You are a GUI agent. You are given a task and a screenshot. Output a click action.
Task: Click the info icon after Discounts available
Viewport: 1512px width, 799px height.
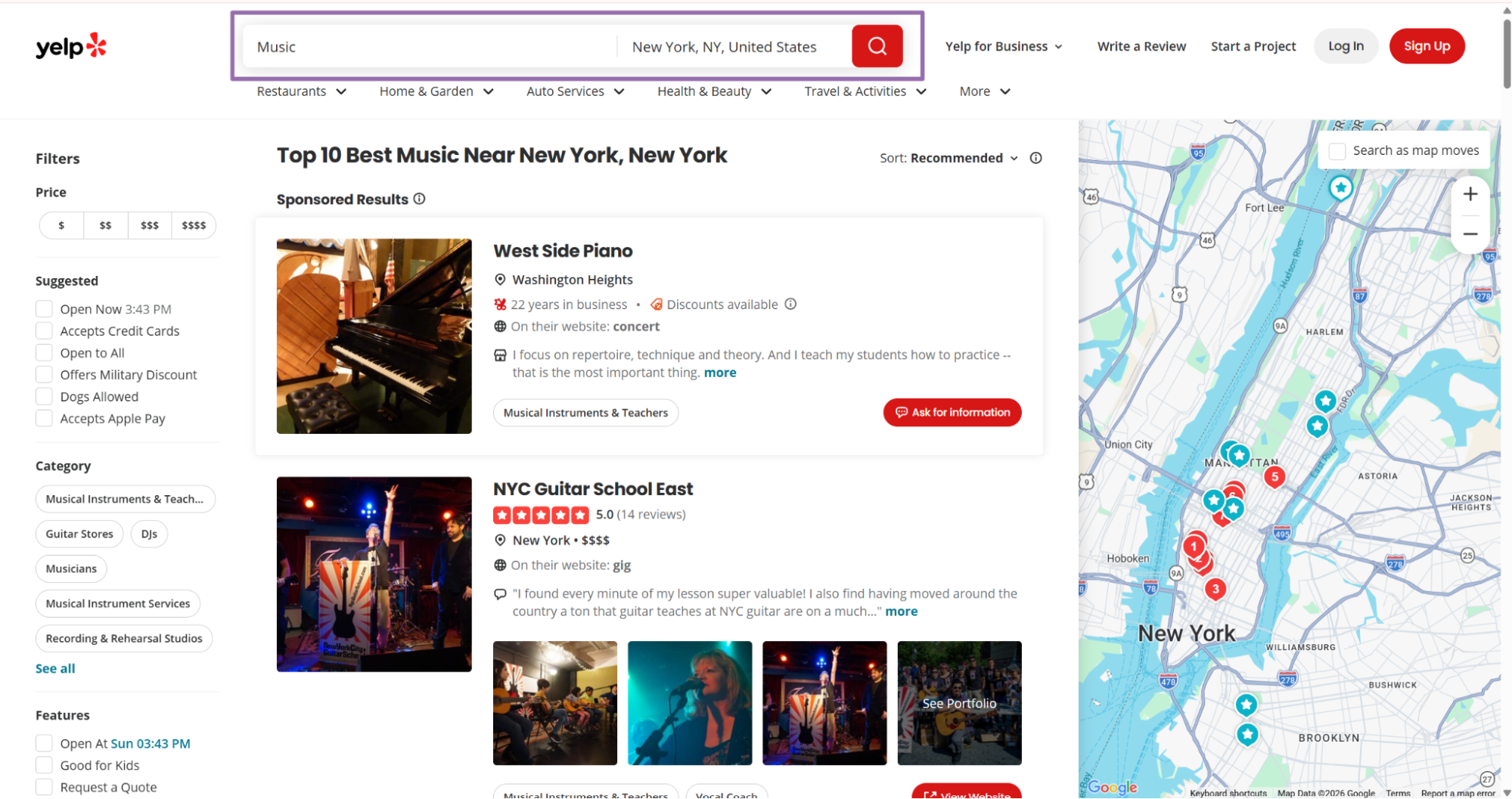790,304
